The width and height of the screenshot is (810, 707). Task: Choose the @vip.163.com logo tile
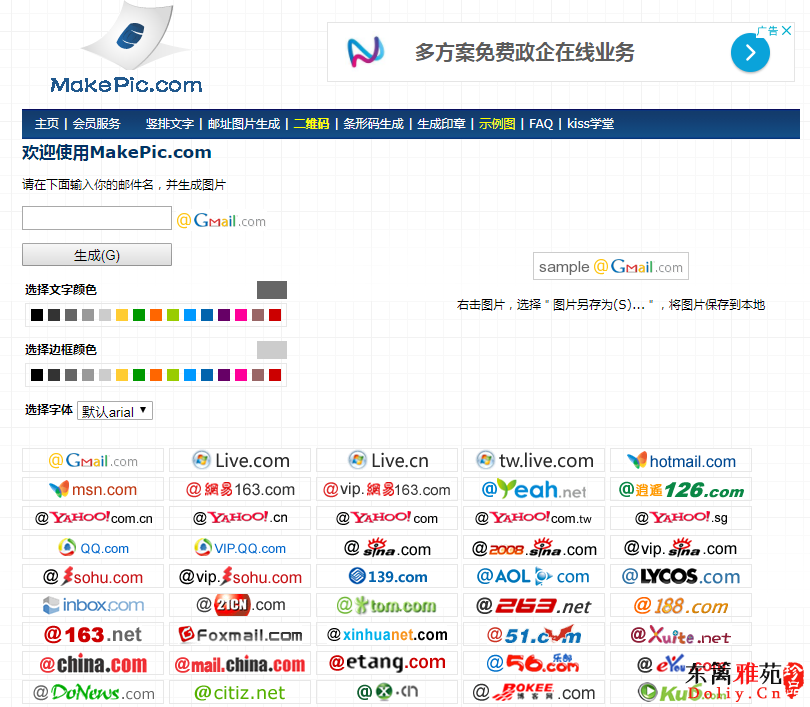(x=387, y=489)
